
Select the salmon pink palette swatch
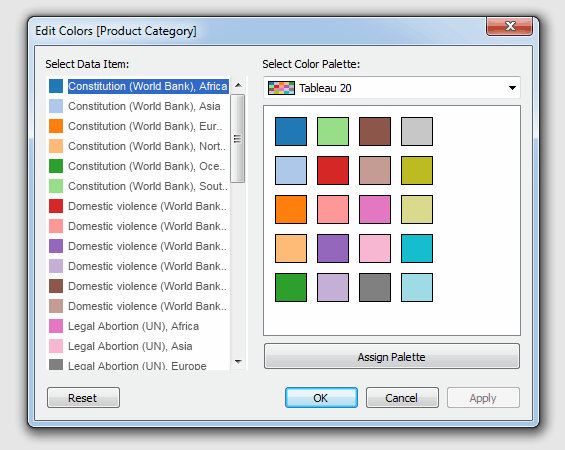(x=333, y=210)
